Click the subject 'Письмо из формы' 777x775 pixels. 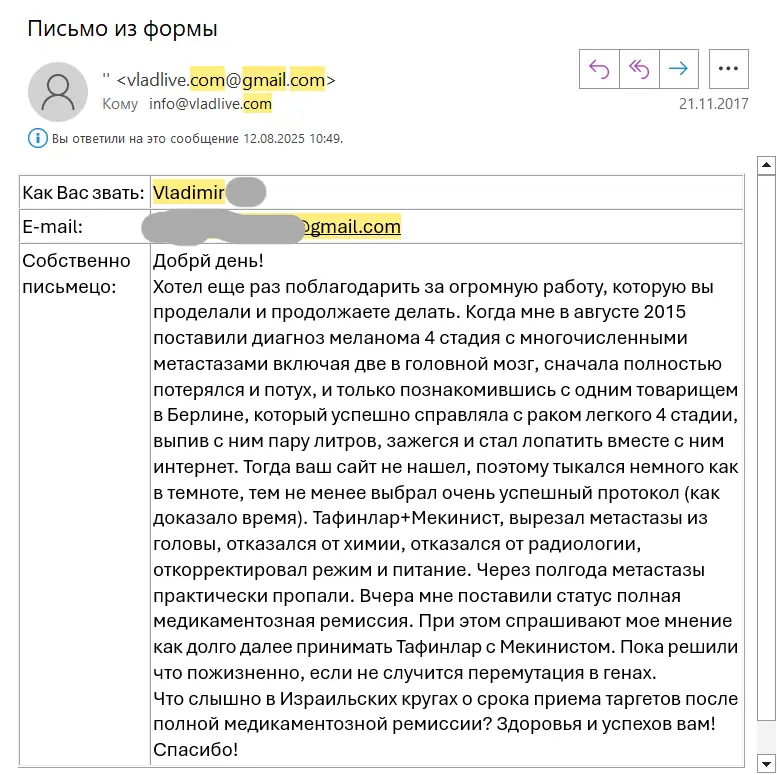pyautogui.click(x=122, y=29)
